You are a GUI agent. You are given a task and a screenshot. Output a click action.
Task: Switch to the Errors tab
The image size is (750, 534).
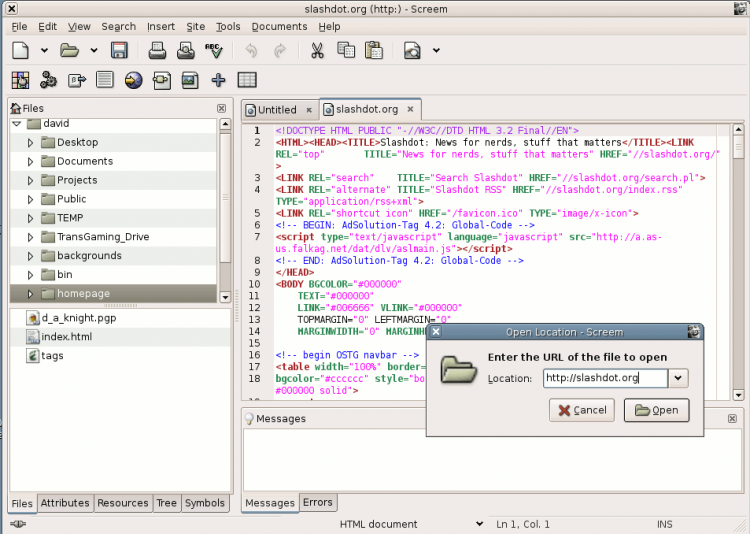(318, 503)
